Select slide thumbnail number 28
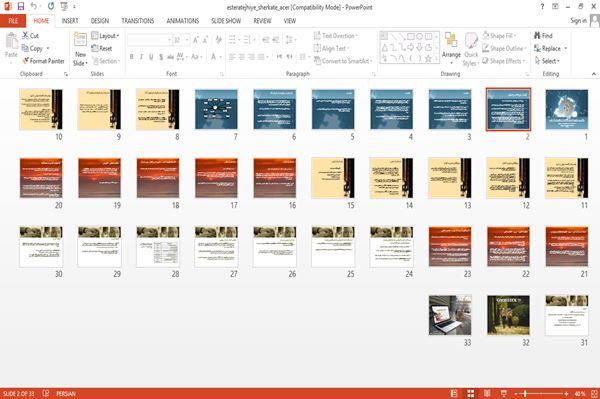Screen dimensions: 600x399 [x=158, y=246]
